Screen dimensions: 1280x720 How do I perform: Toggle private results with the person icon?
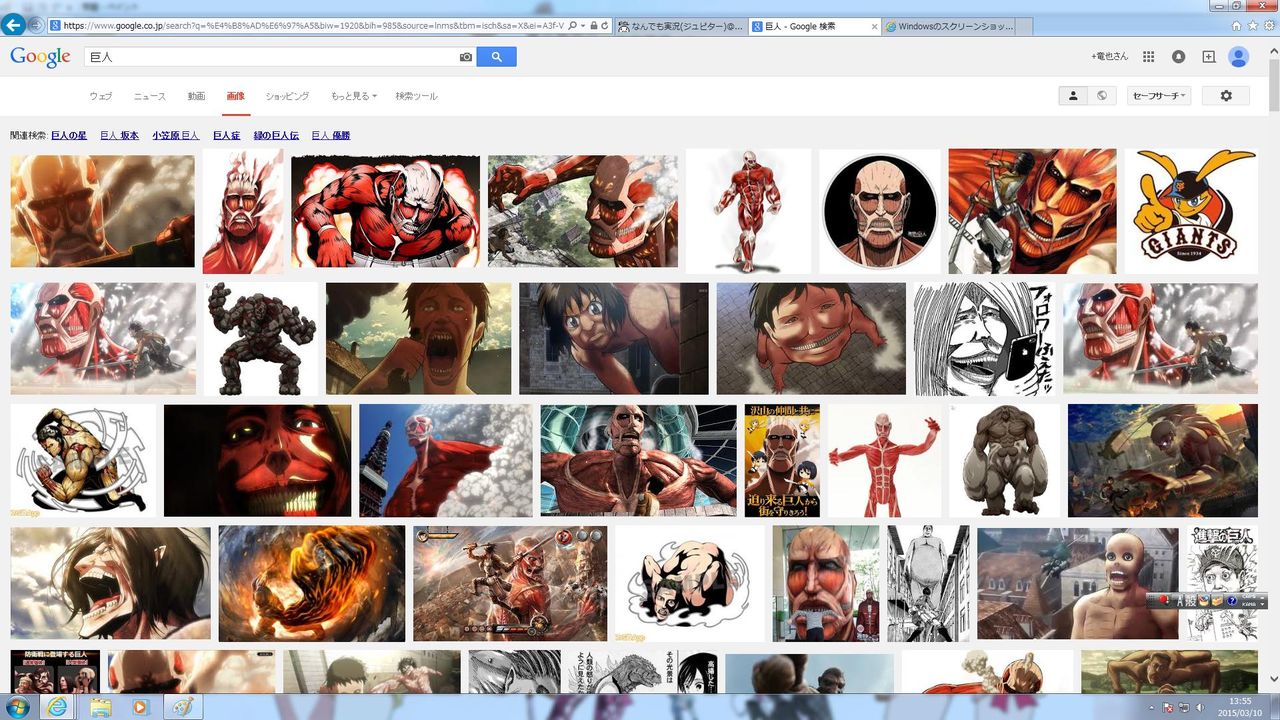point(1073,96)
